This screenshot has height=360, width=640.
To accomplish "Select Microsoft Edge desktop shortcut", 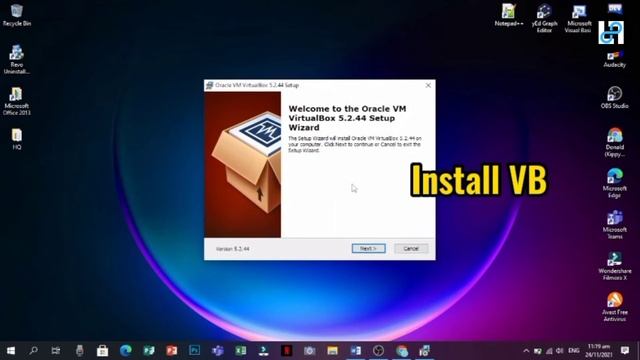I will pos(615,183).
